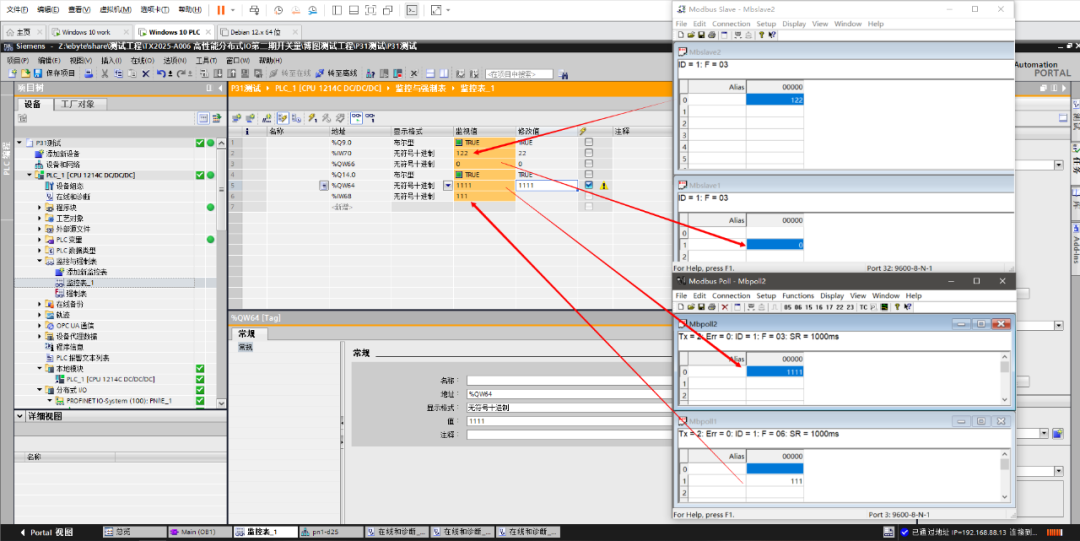
Task: Click the TC button in Modbus Poll toolbar
Action: [863, 307]
